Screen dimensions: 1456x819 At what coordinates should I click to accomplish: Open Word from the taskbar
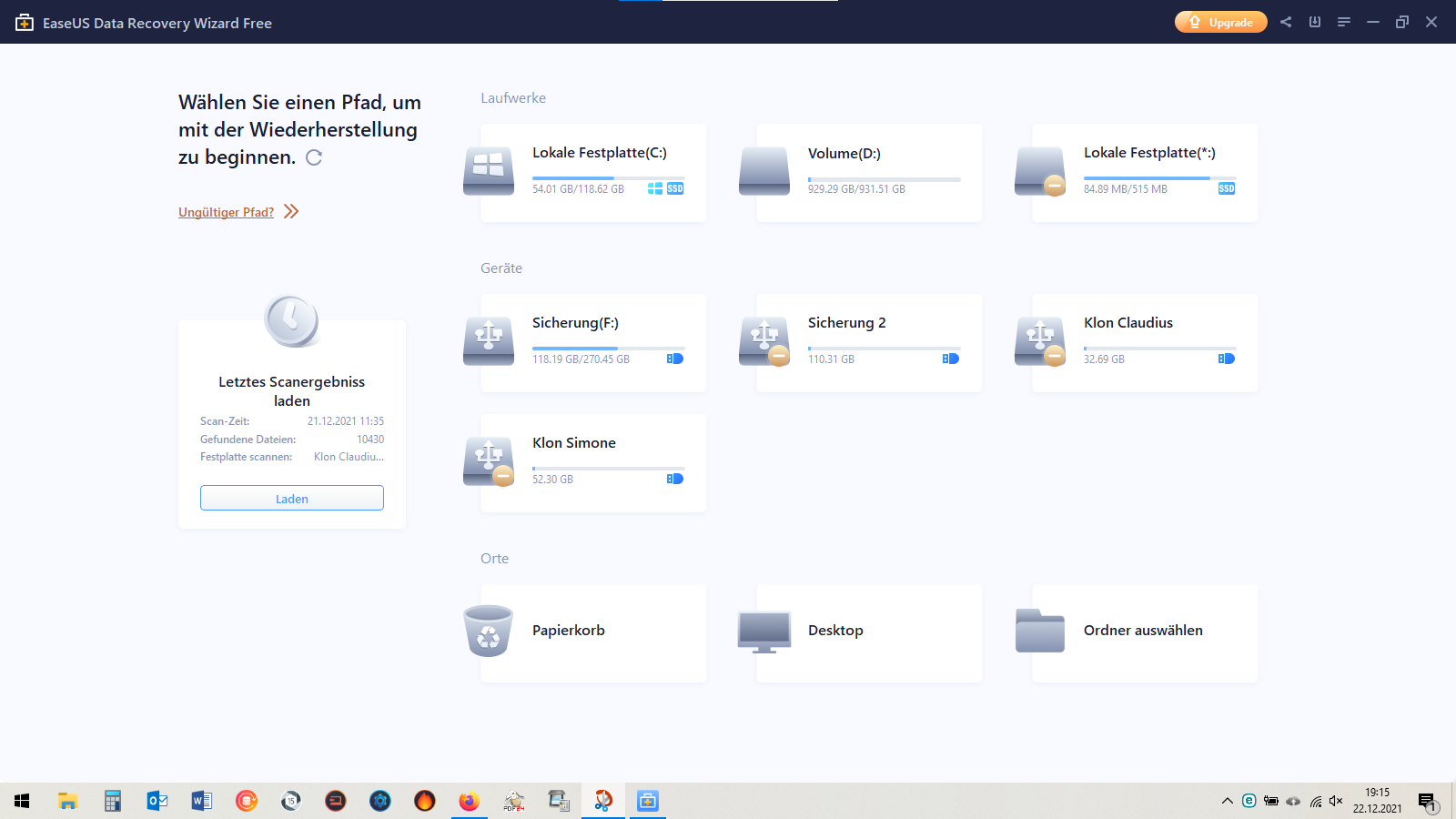coord(201,801)
